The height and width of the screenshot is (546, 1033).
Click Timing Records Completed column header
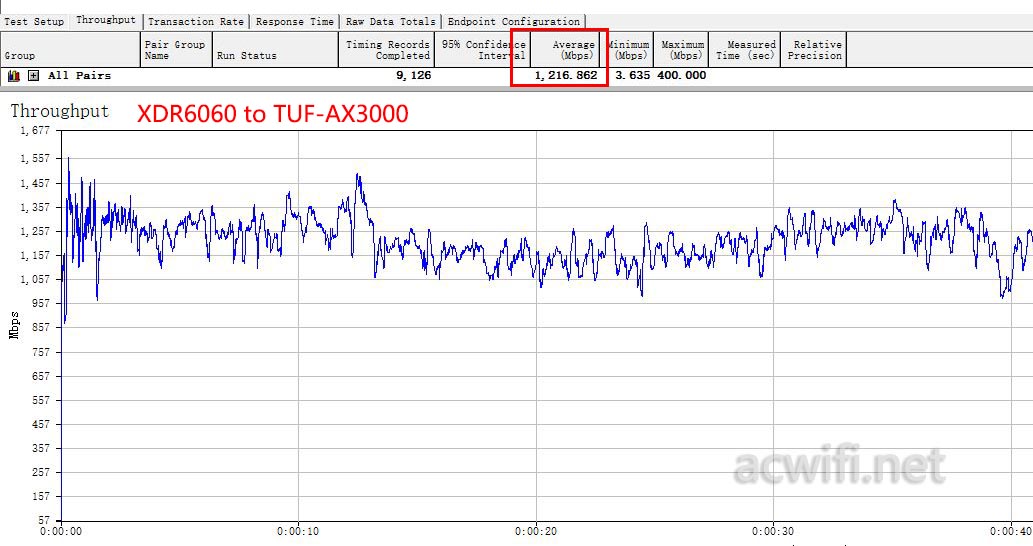387,49
